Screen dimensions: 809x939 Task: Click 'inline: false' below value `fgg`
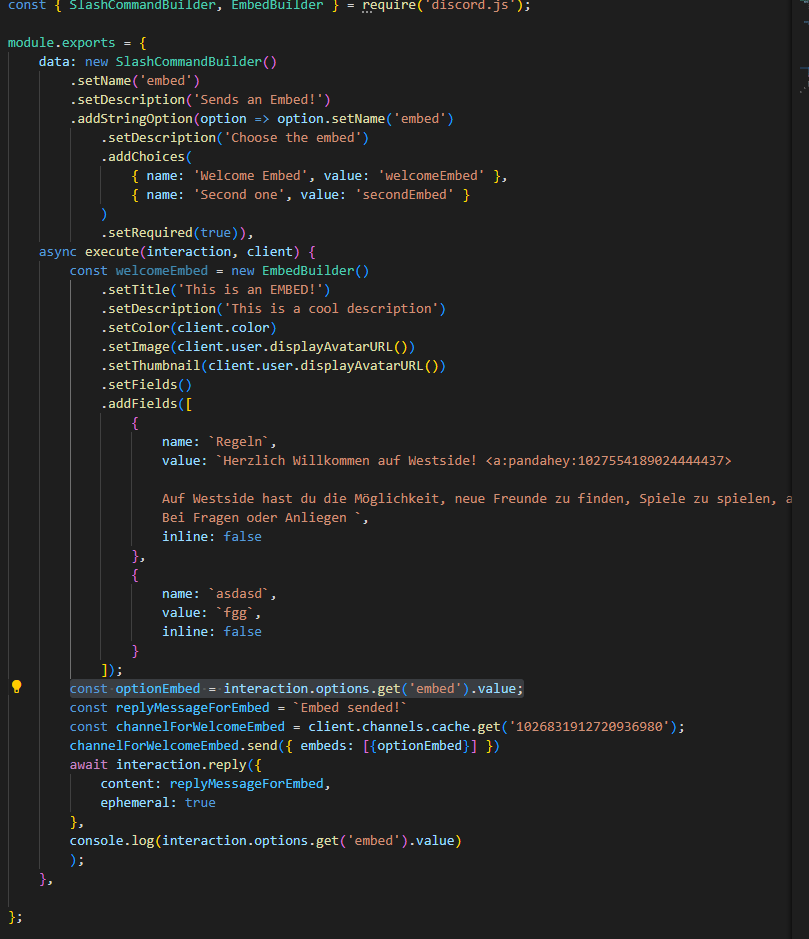coord(211,632)
